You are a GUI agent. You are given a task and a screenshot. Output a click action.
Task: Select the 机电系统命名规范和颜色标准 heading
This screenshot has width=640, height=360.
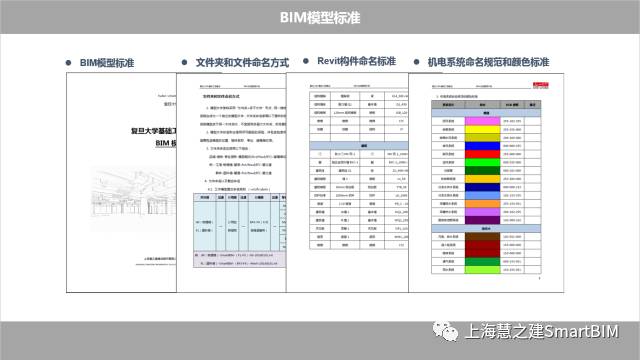(488, 62)
